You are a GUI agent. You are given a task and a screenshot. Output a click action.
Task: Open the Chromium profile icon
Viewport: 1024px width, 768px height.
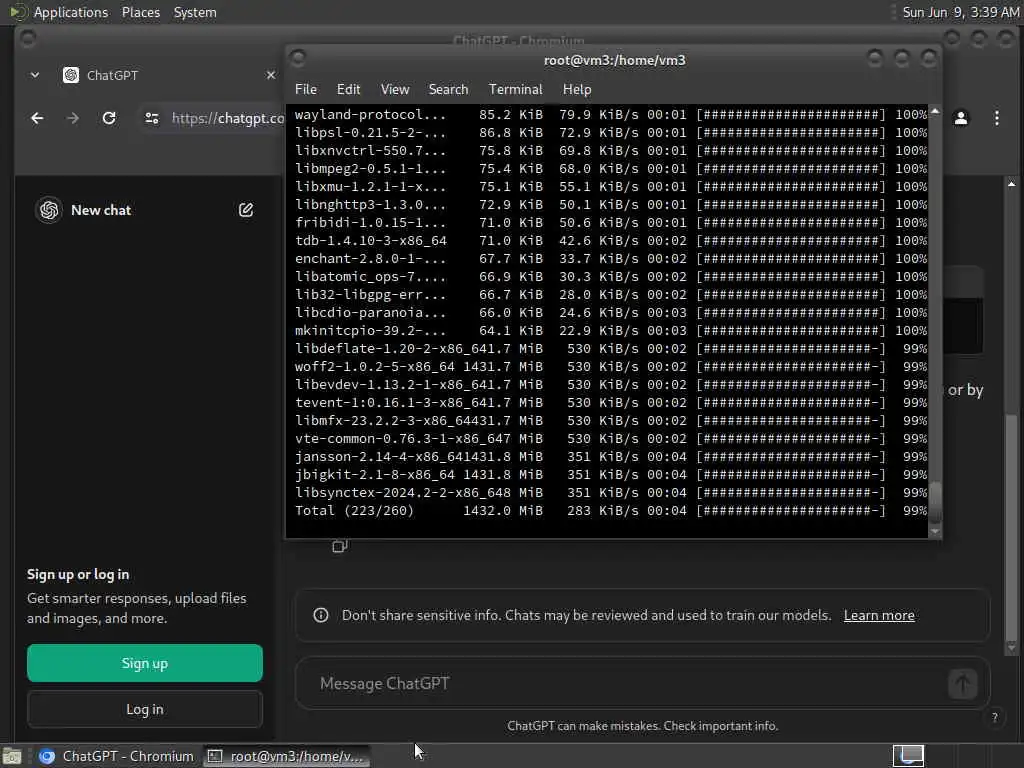pos(961,118)
